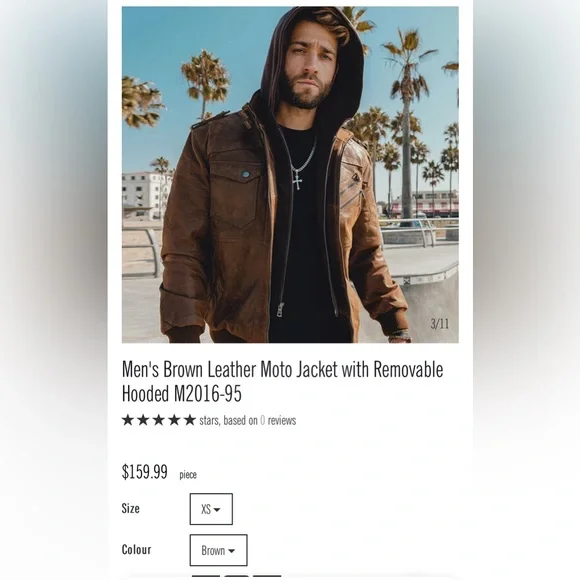Image resolution: width=580 pixels, height=580 pixels.
Task: Click the Colour label
Action: point(136,550)
